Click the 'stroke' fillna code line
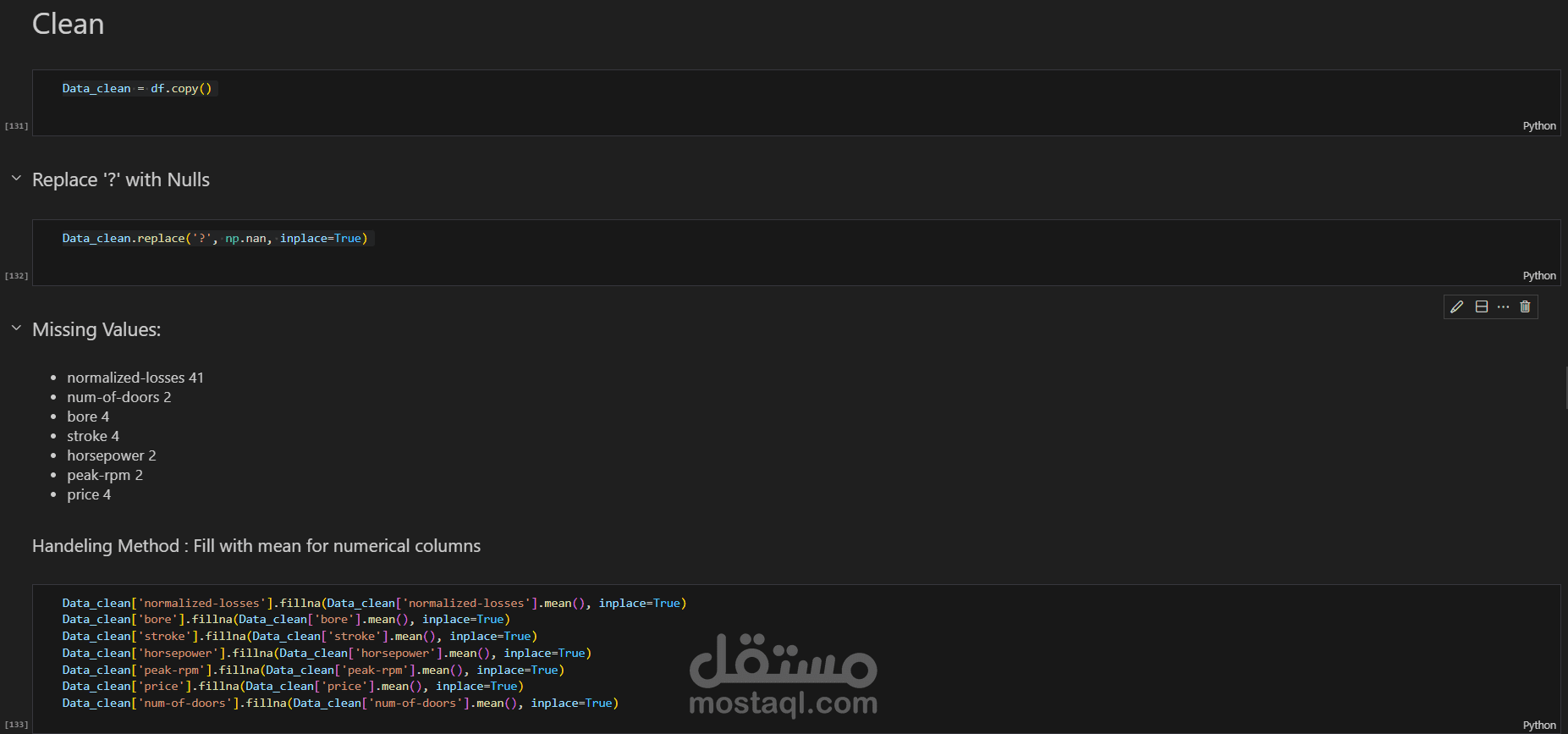This screenshot has width=1568, height=734. pyautogui.click(x=300, y=637)
